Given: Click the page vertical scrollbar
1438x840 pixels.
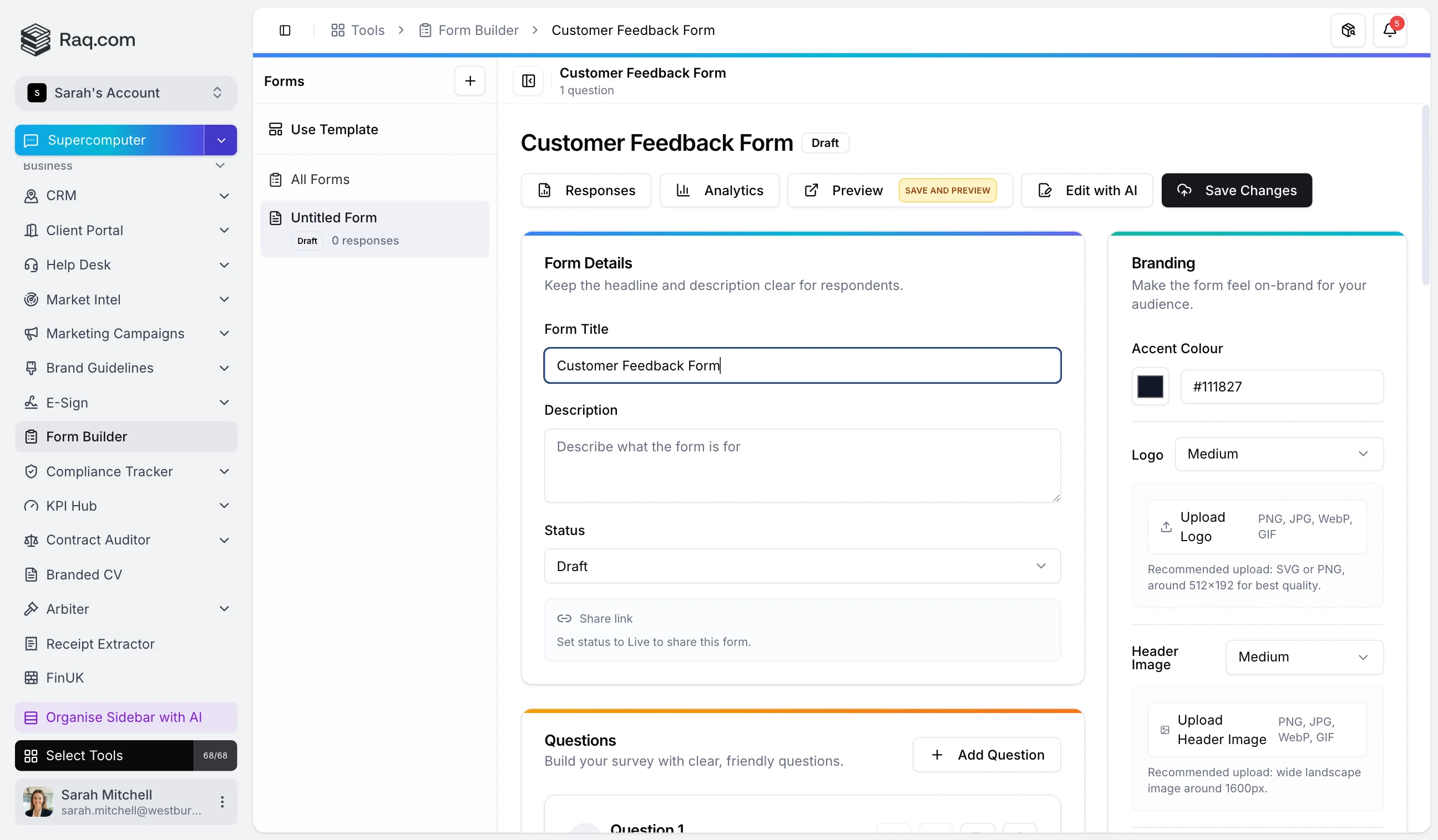Looking at the screenshot, I should coord(1425,194).
